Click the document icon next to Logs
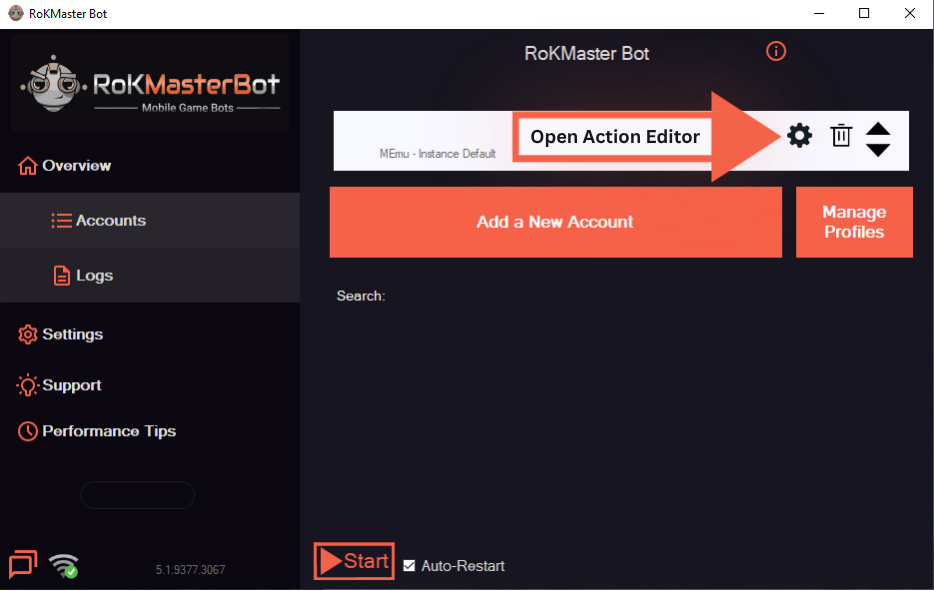This screenshot has height=591, width=934. click(62, 275)
